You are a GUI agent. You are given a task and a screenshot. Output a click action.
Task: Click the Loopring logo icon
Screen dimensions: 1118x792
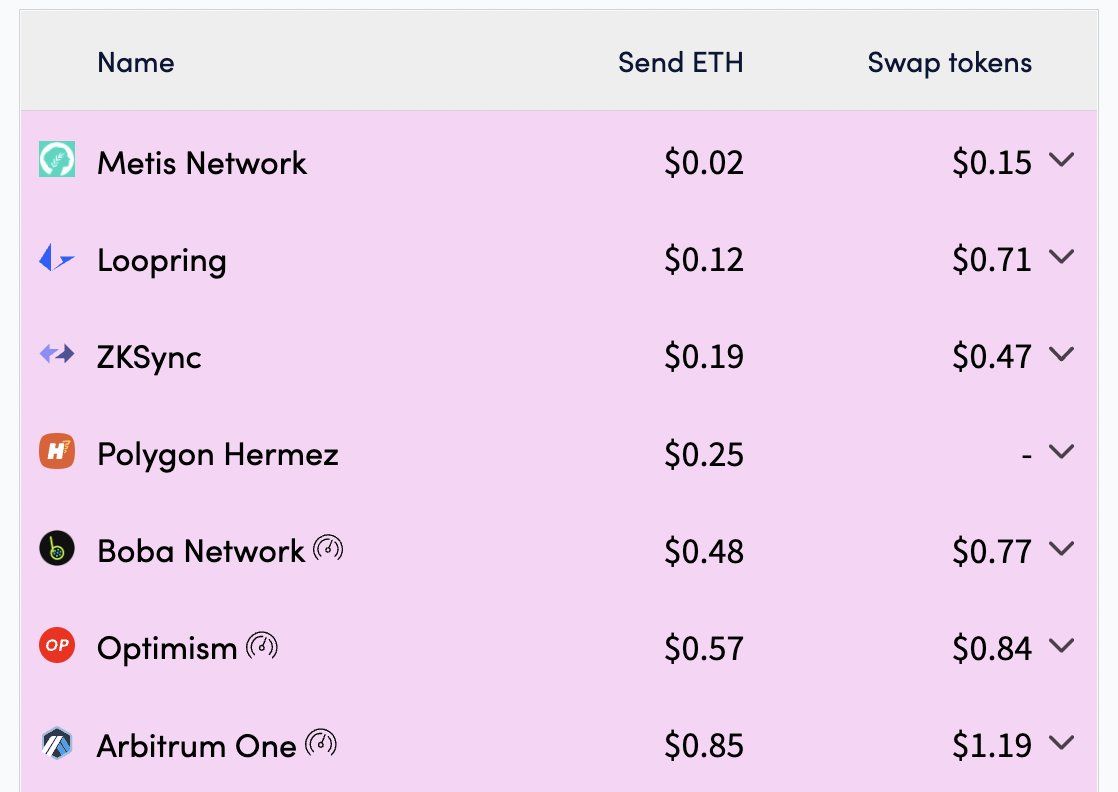[57, 259]
